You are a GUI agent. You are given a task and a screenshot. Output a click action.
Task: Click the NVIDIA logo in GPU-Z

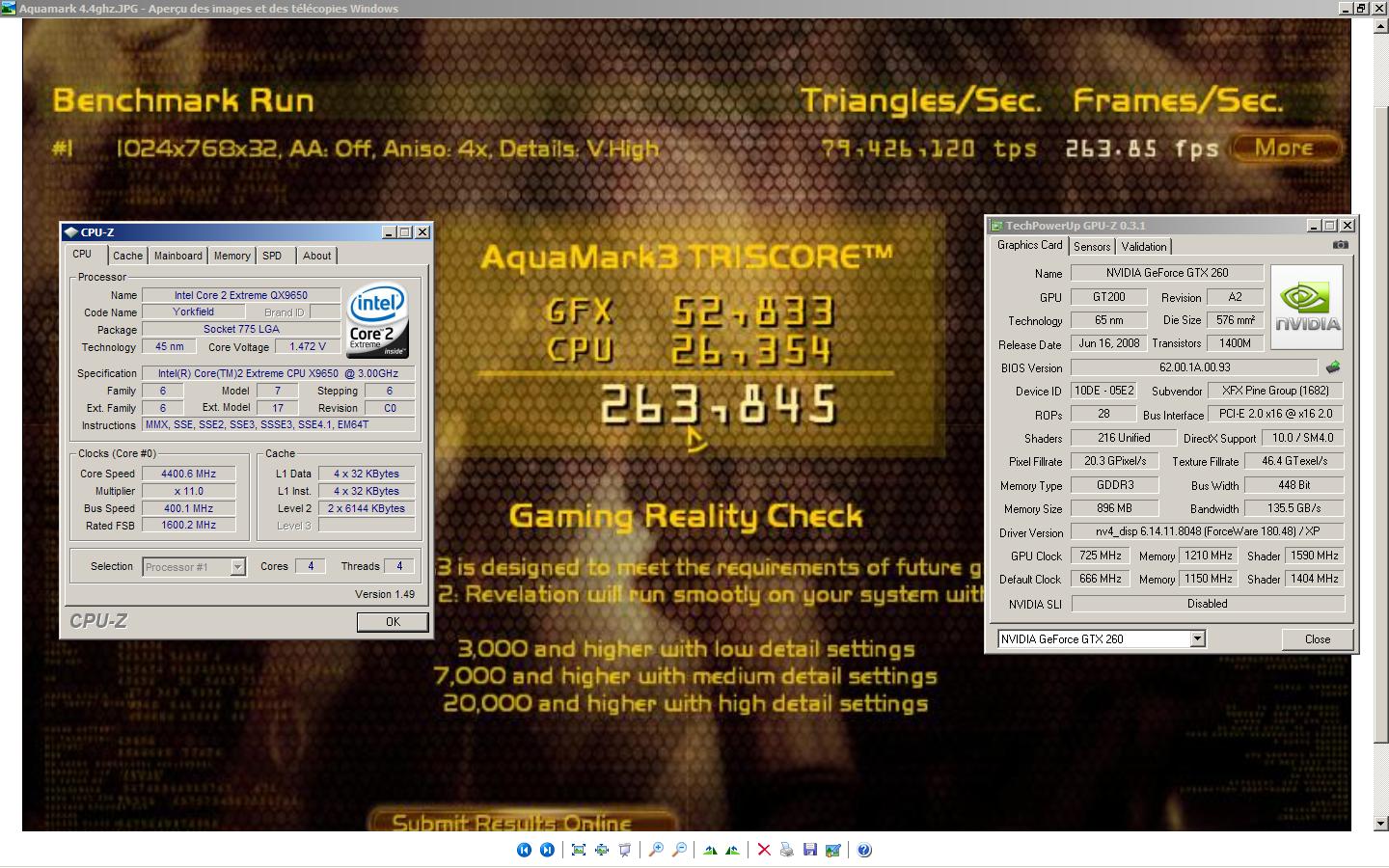[1307, 307]
